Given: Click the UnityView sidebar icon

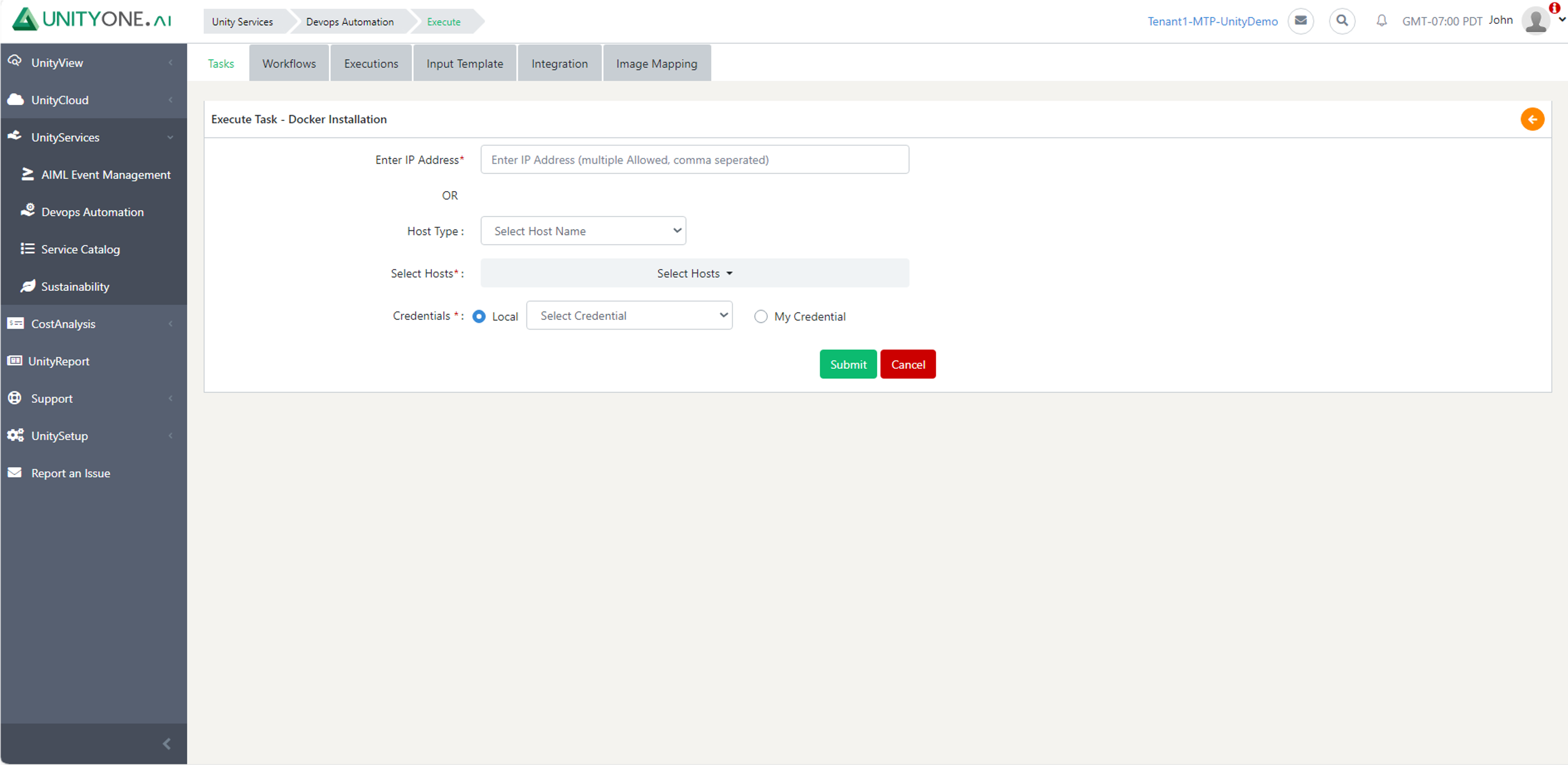Looking at the screenshot, I should pos(14,61).
